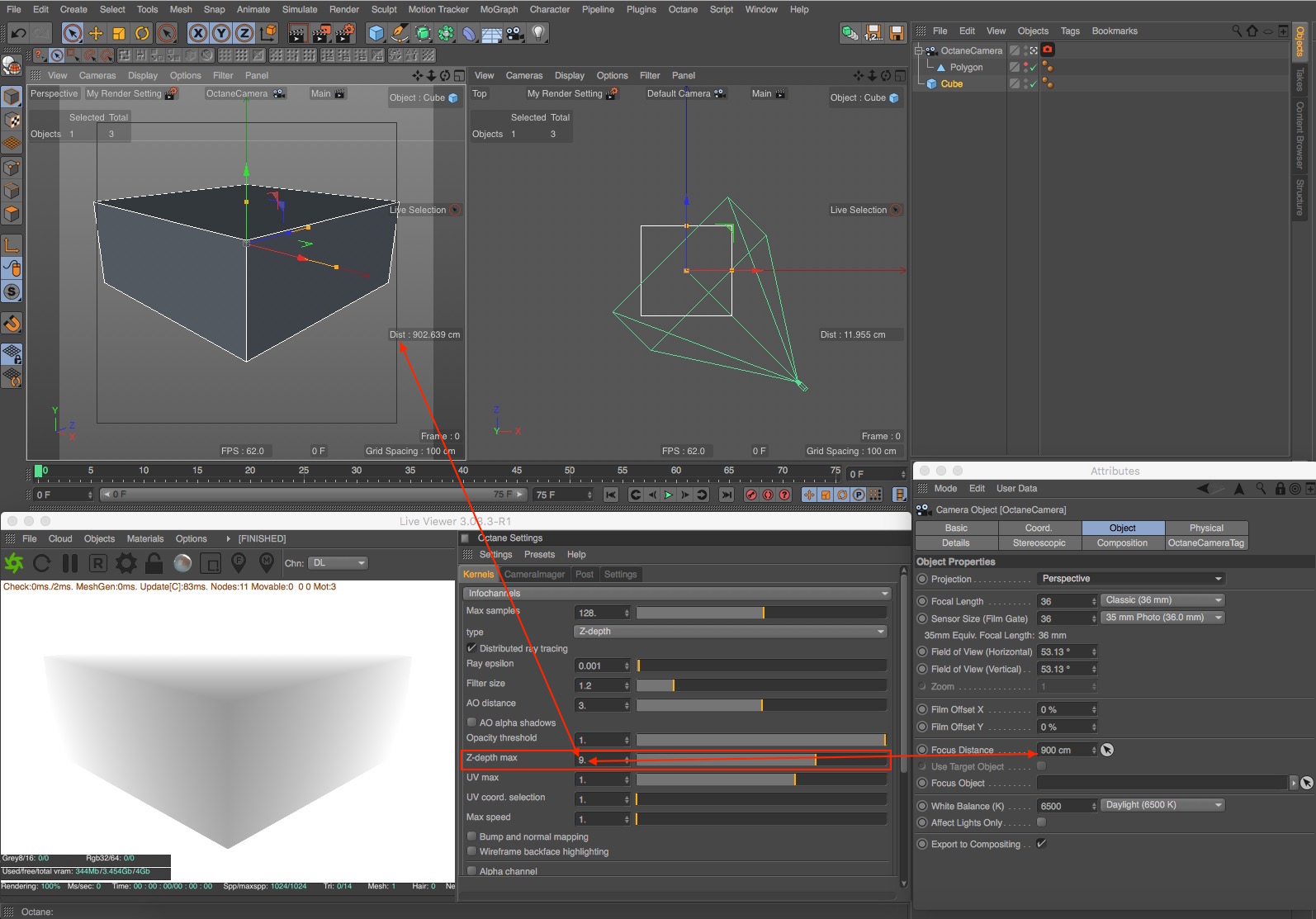Expand the Chn DL channel dropdown

(338, 563)
